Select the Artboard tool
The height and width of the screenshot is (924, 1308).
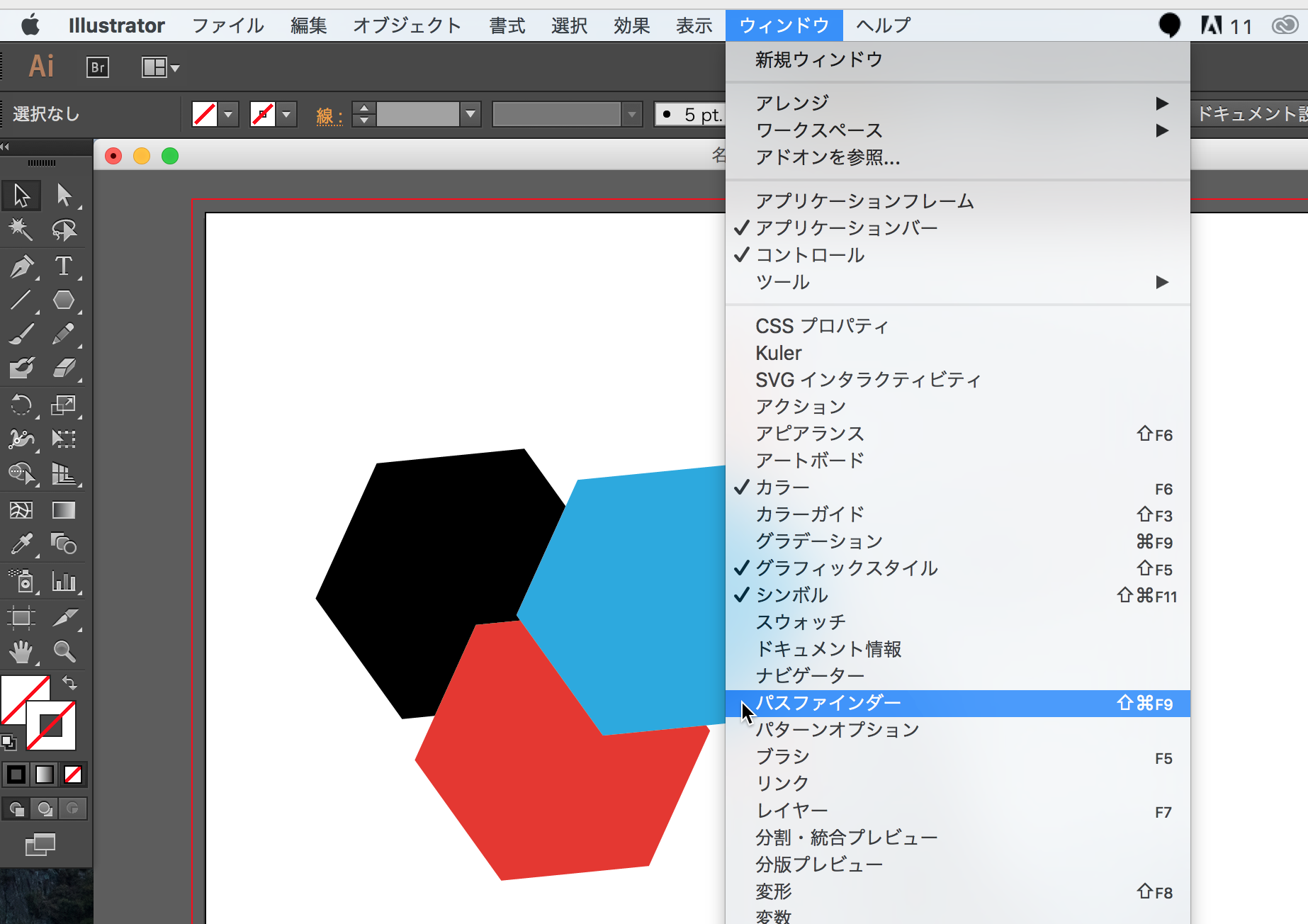pos(21,618)
